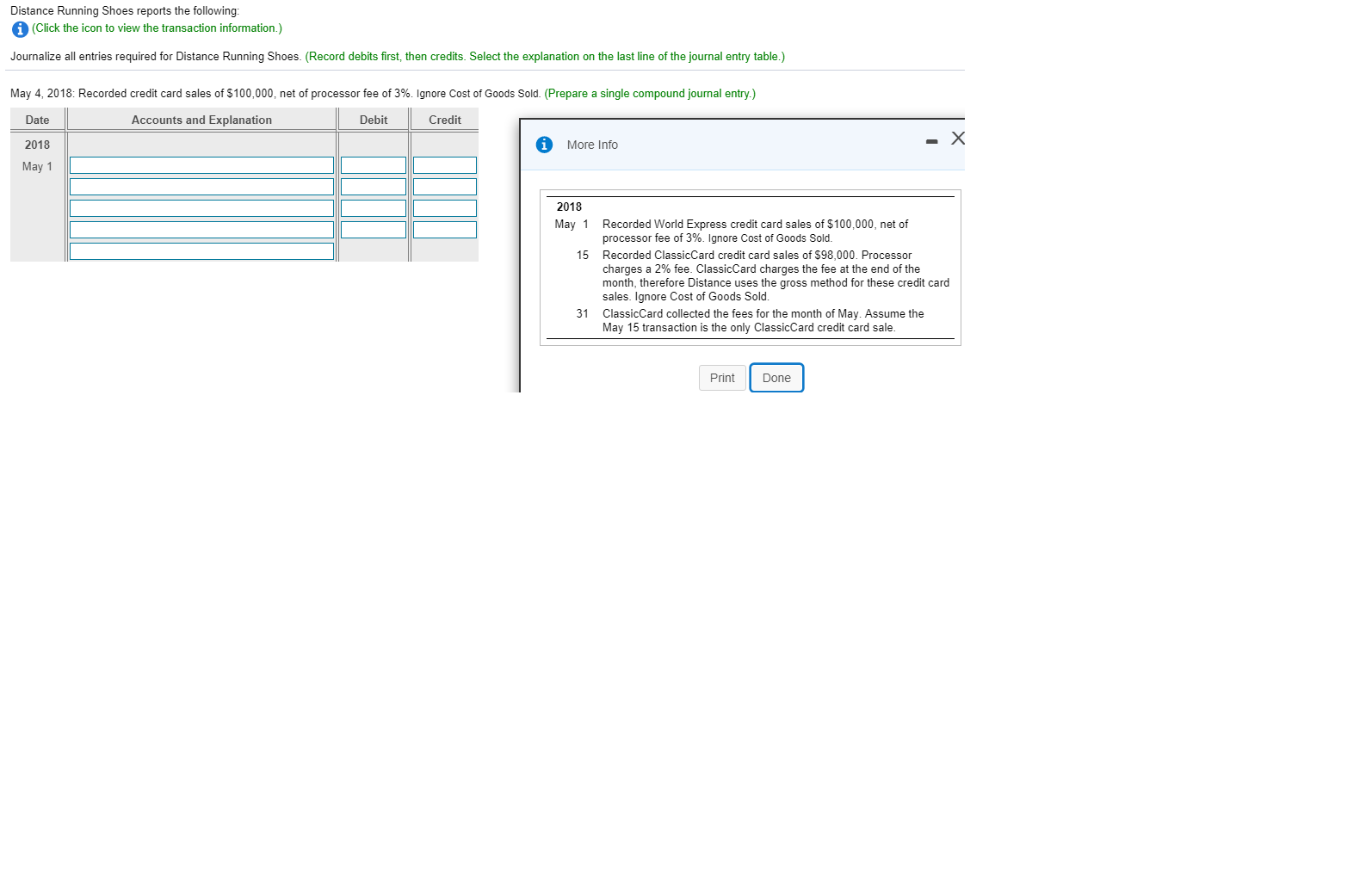Select third row account name field
The width and height of the screenshot is (1372, 877).
pos(201,208)
